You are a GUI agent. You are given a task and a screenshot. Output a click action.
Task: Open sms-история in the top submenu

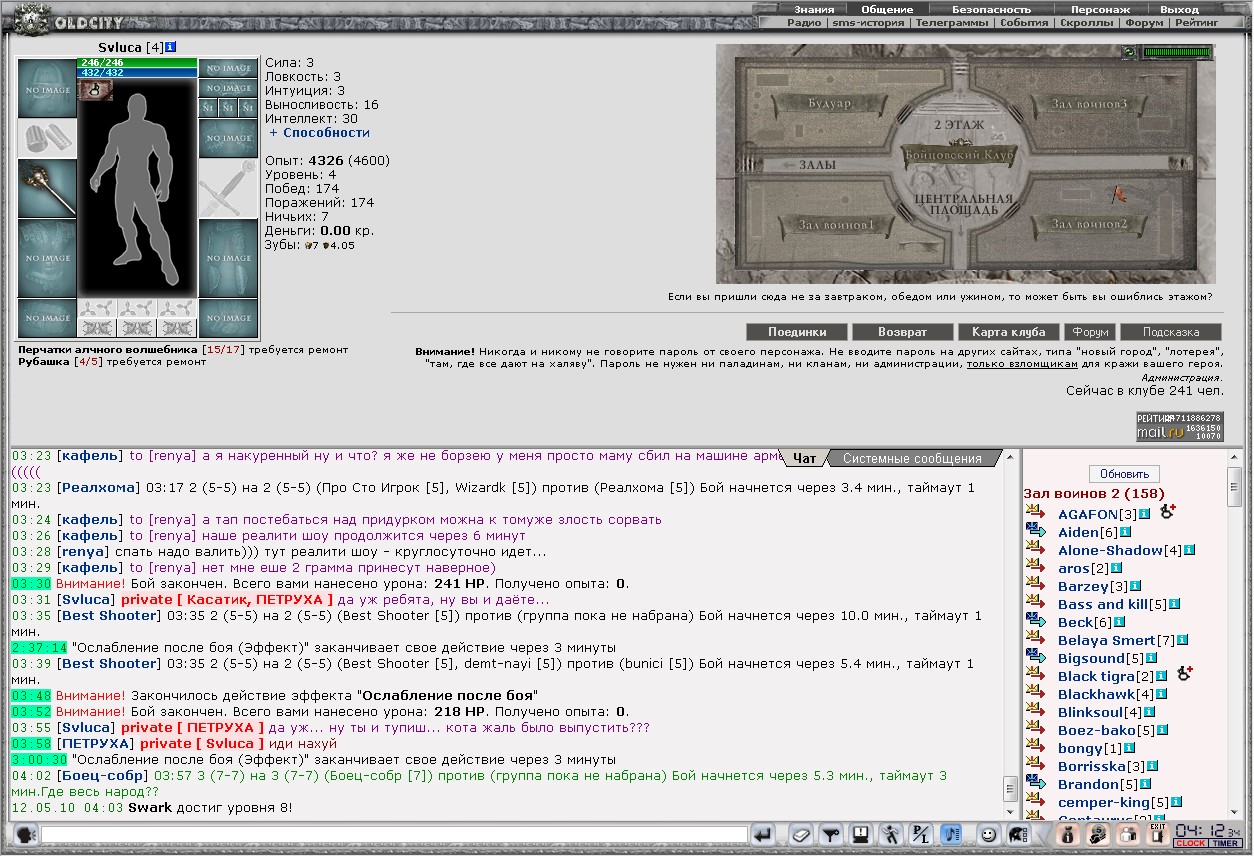pyautogui.click(x=867, y=22)
